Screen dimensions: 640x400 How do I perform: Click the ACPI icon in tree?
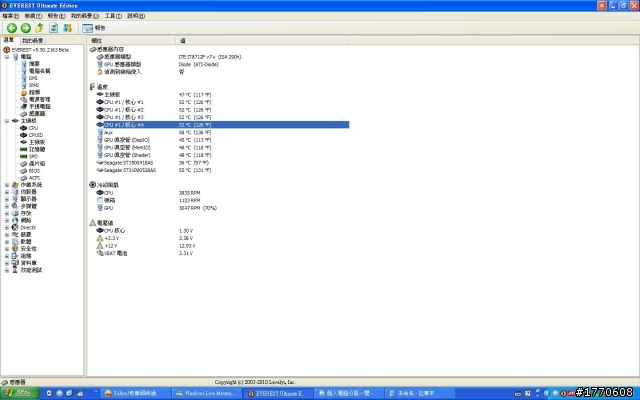point(23,178)
